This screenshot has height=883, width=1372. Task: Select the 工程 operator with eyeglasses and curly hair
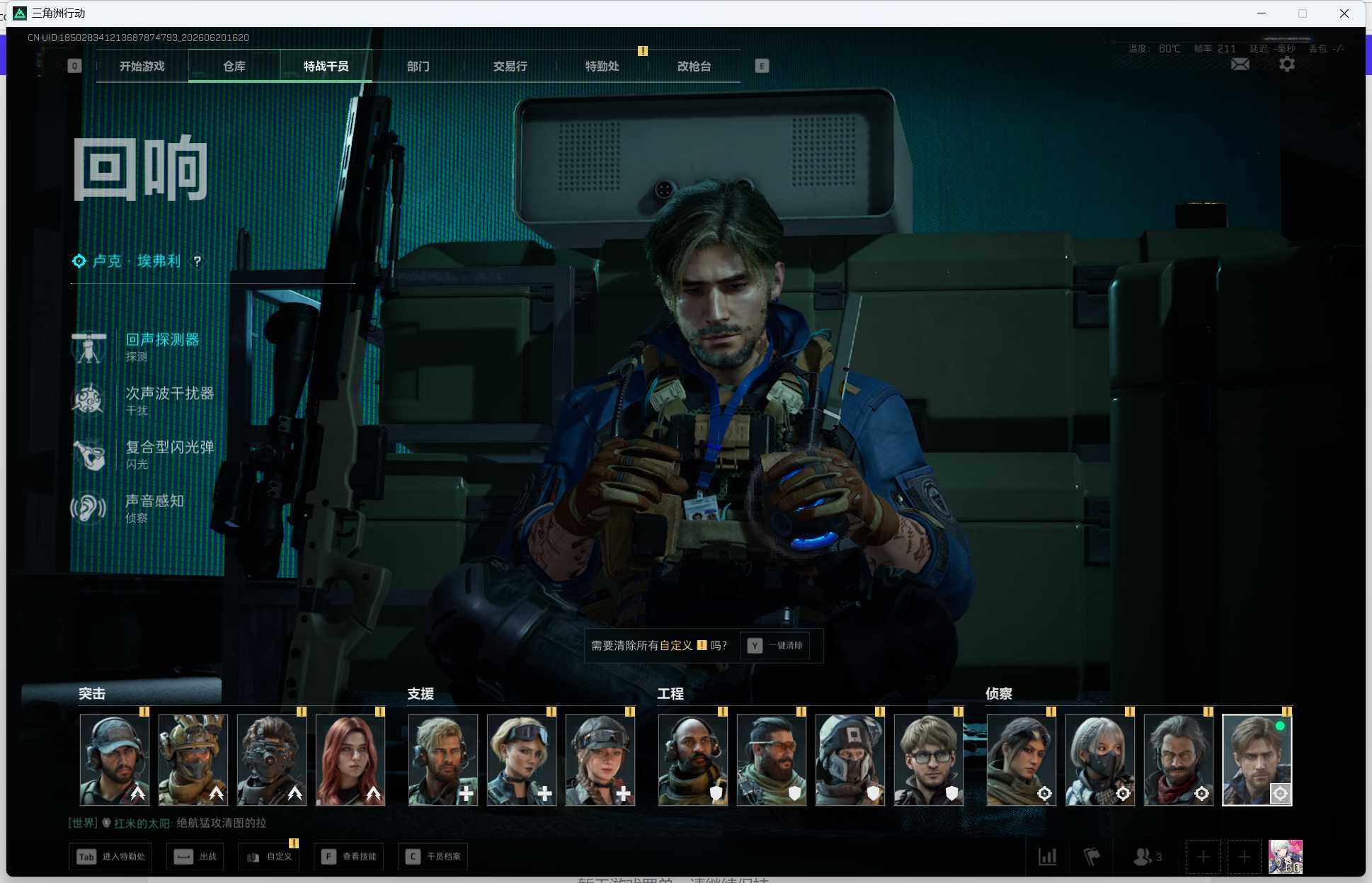(929, 760)
